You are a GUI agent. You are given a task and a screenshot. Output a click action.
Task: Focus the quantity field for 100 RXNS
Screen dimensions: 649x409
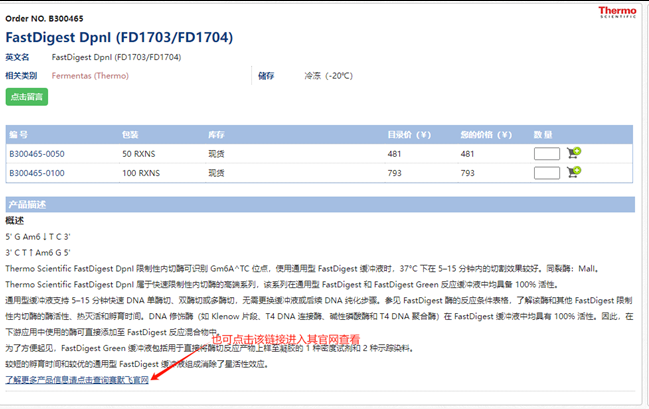point(547,173)
